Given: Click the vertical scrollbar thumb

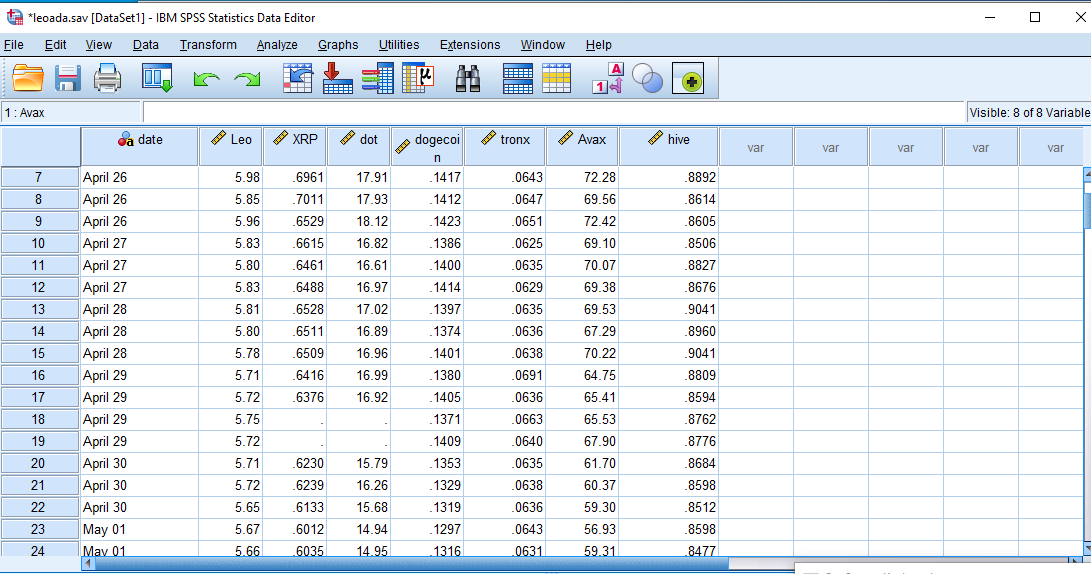Looking at the screenshot, I should coord(1087,211).
